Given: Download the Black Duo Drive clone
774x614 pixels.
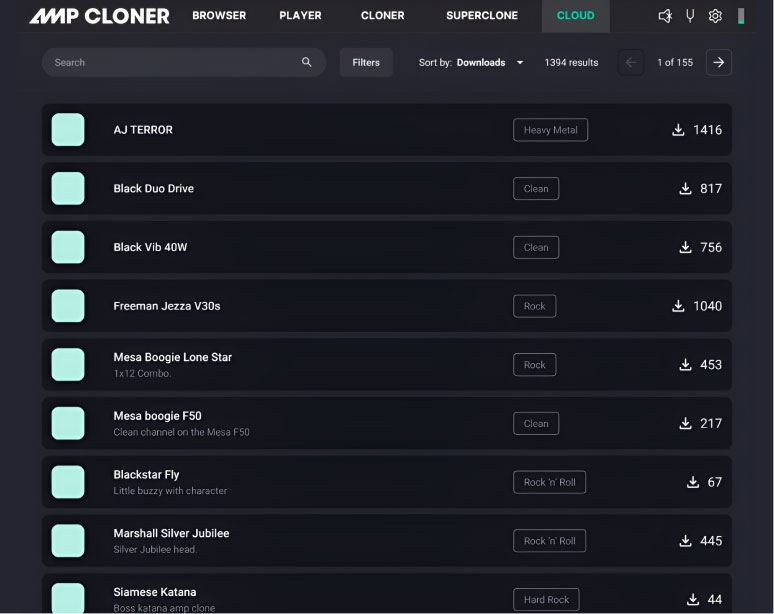Looking at the screenshot, I should (685, 189).
